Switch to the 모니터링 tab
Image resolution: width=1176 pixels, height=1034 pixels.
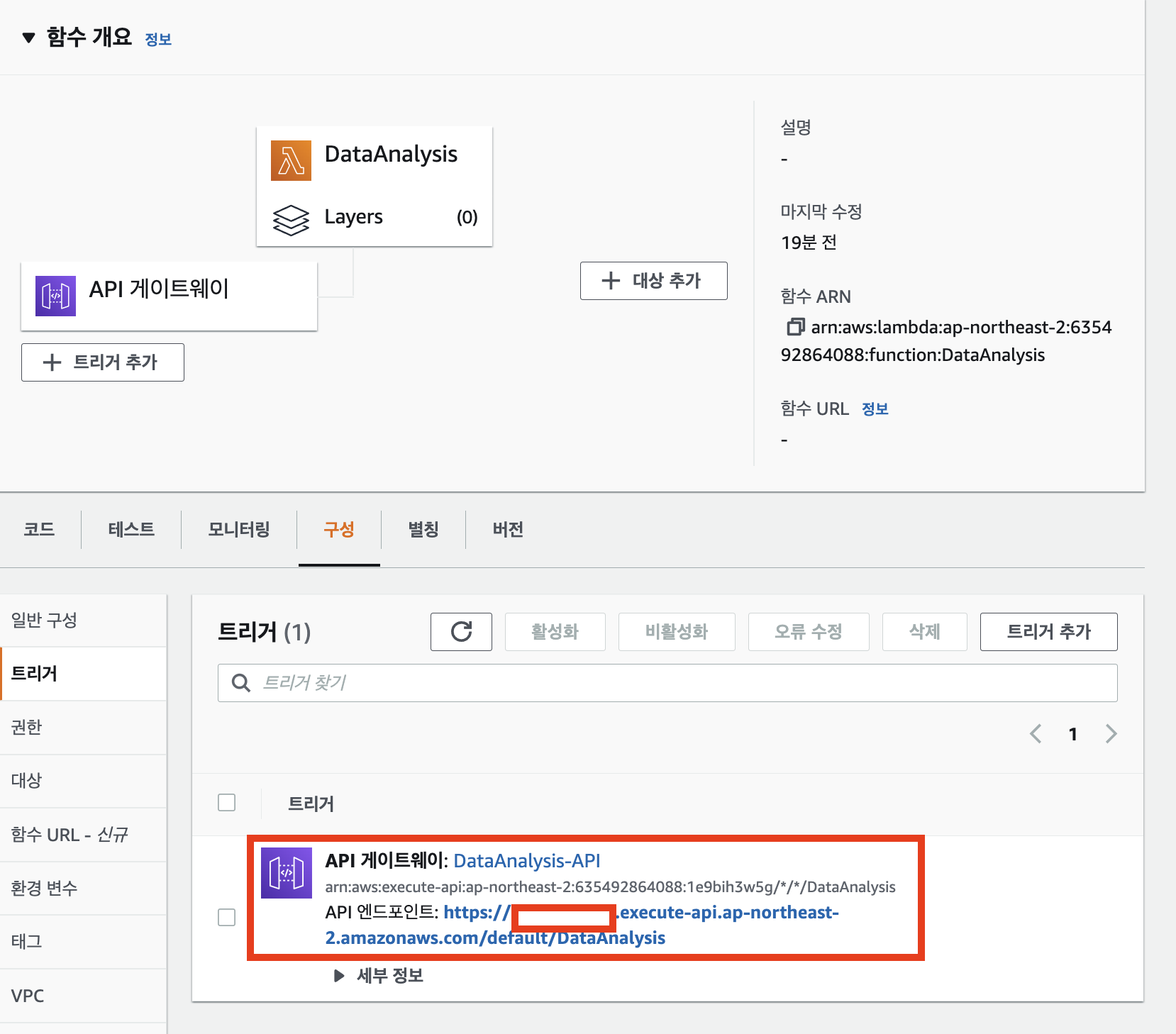(x=239, y=530)
